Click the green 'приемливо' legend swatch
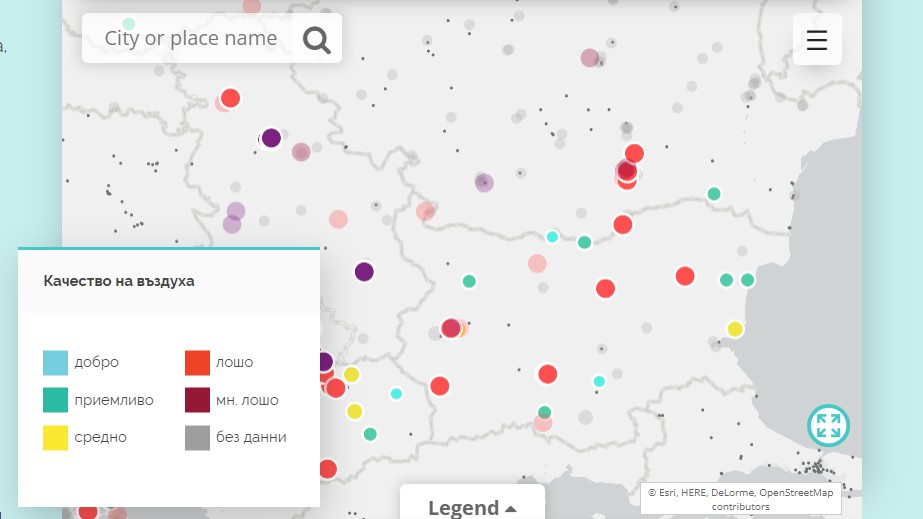 (55, 400)
